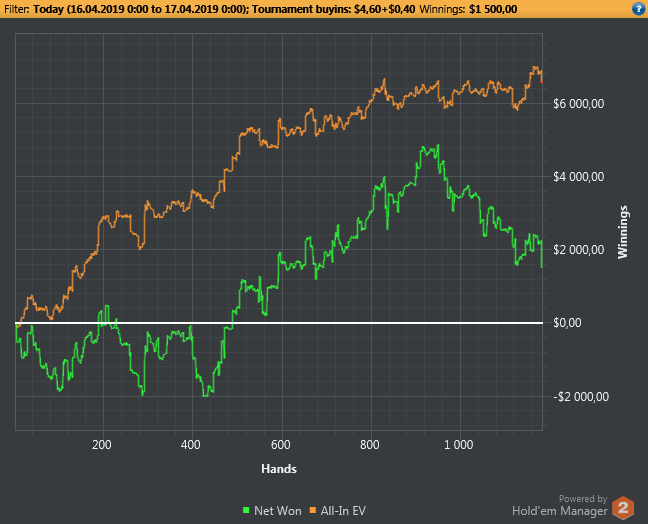Click the green Net Won color swatch
This screenshot has height=524, width=648.
246,510
